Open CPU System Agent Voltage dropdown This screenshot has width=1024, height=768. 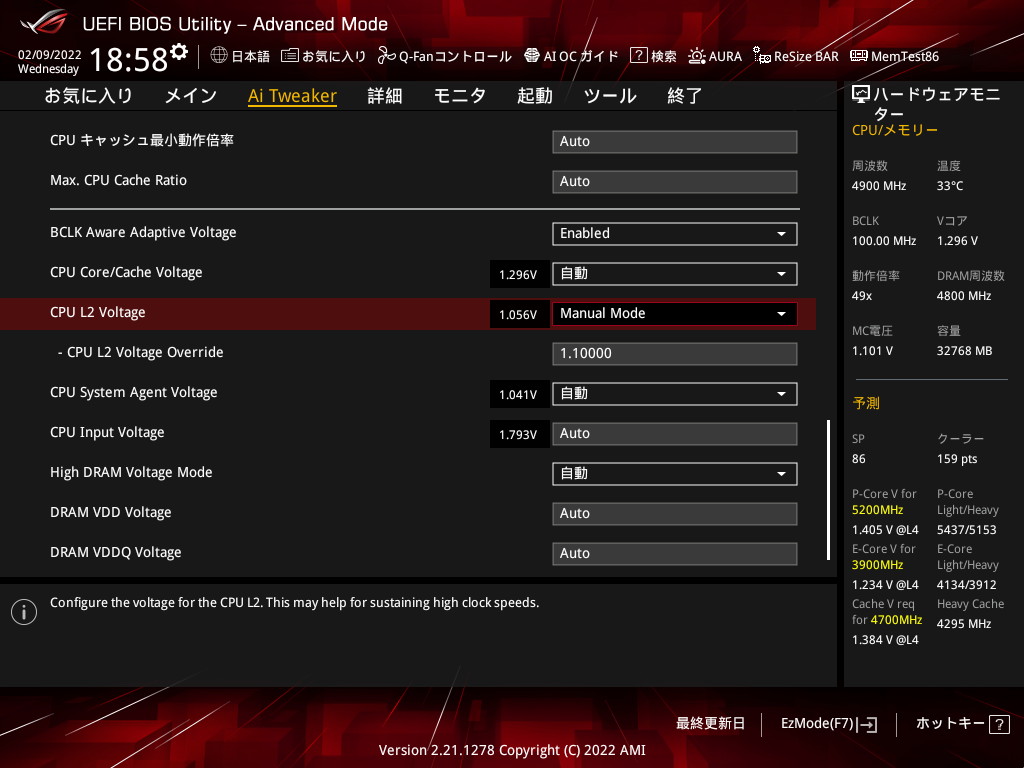click(675, 394)
